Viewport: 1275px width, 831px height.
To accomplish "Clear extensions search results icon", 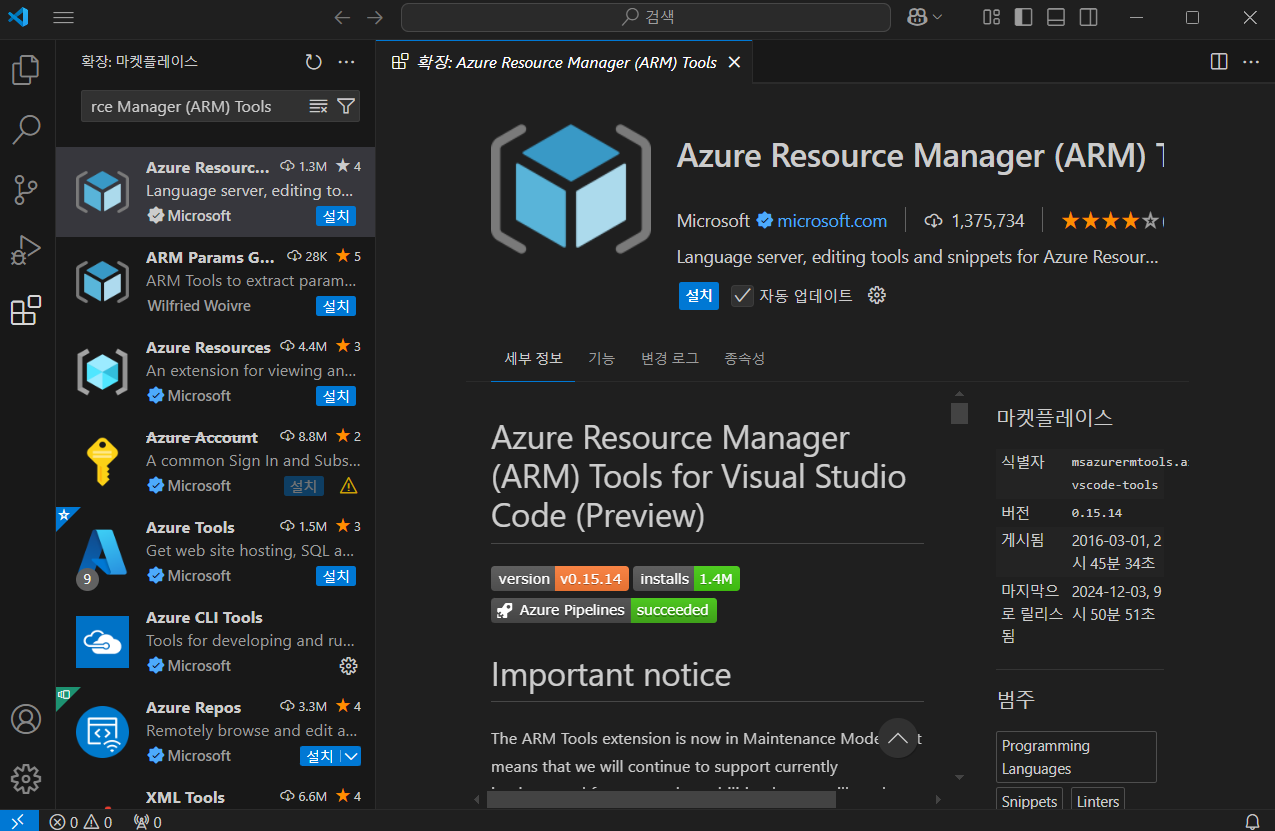I will tap(319, 106).
